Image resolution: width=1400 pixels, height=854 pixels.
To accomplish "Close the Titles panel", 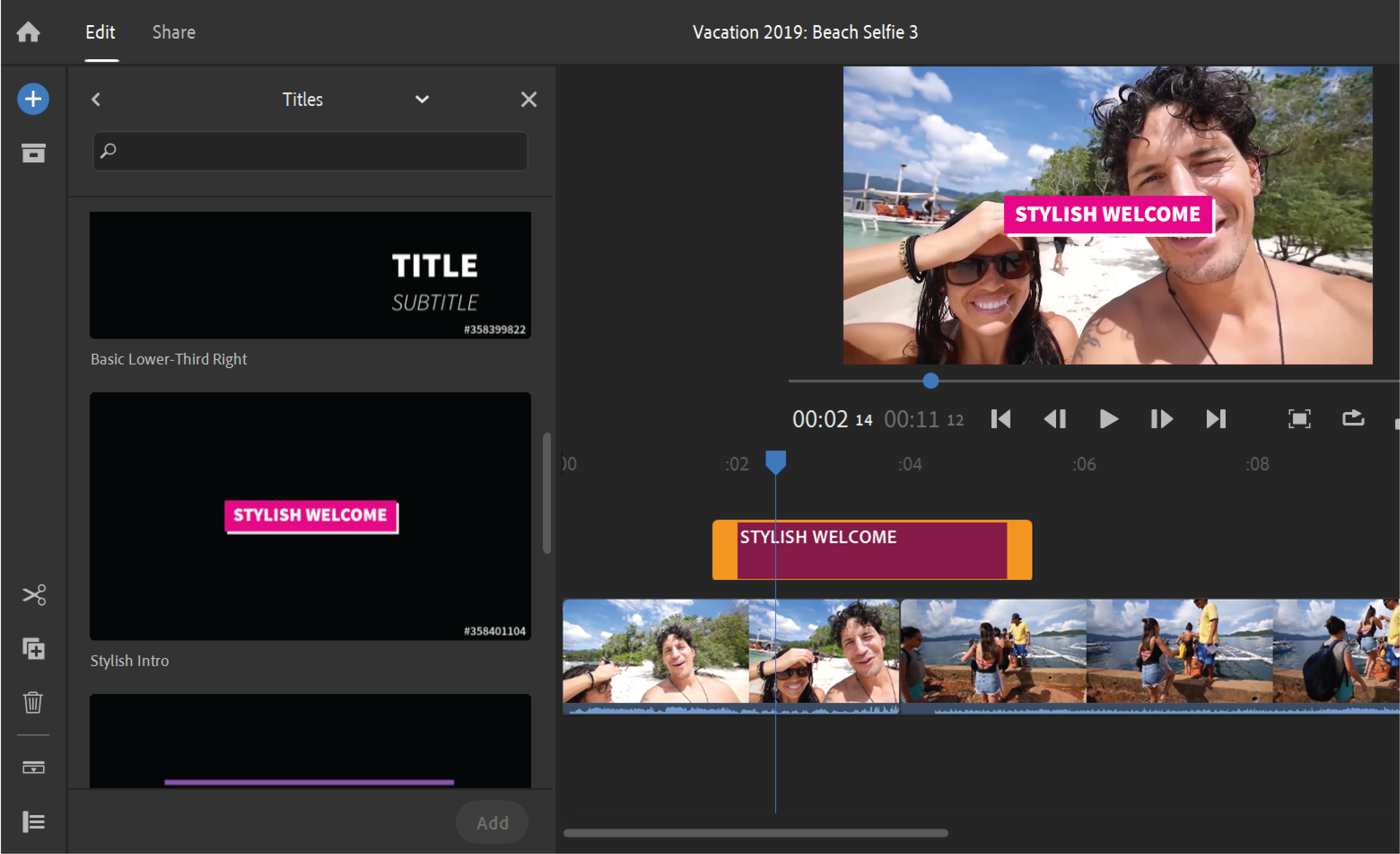I will pyautogui.click(x=528, y=100).
